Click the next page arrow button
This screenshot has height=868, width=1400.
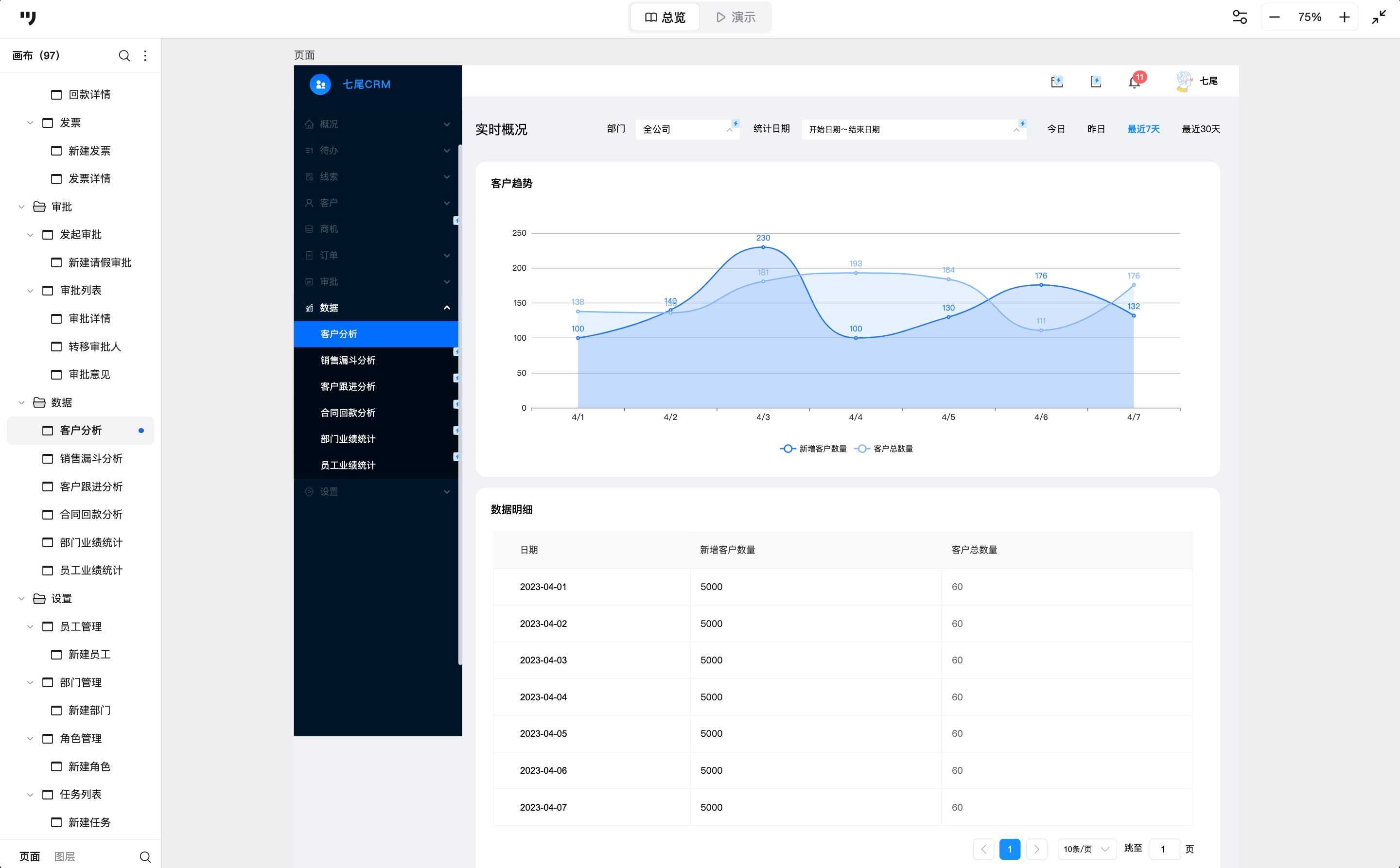click(x=1036, y=849)
